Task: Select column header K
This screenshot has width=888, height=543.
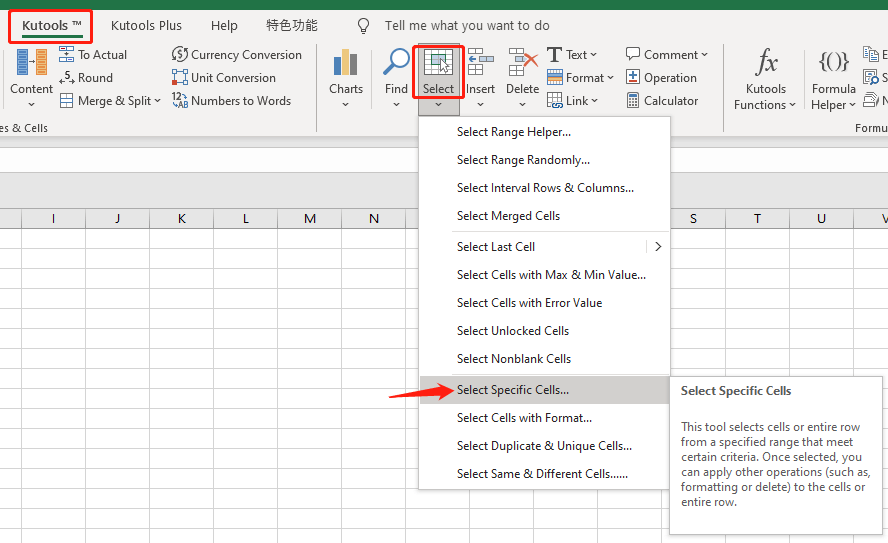Action: click(182, 219)
